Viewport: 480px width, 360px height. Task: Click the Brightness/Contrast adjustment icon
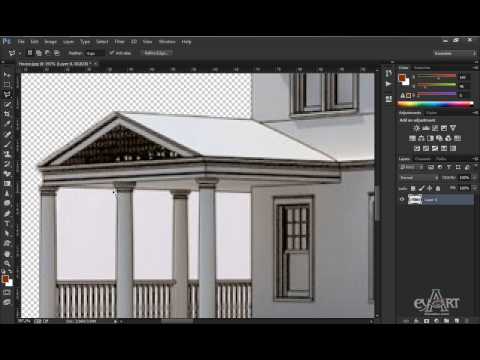(x=416, y=128)
